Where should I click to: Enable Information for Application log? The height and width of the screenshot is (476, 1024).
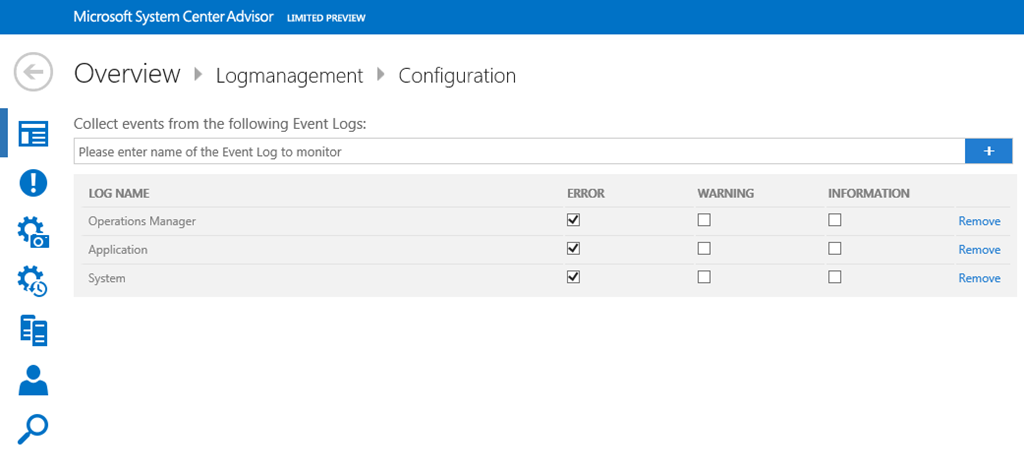point(835,249)
